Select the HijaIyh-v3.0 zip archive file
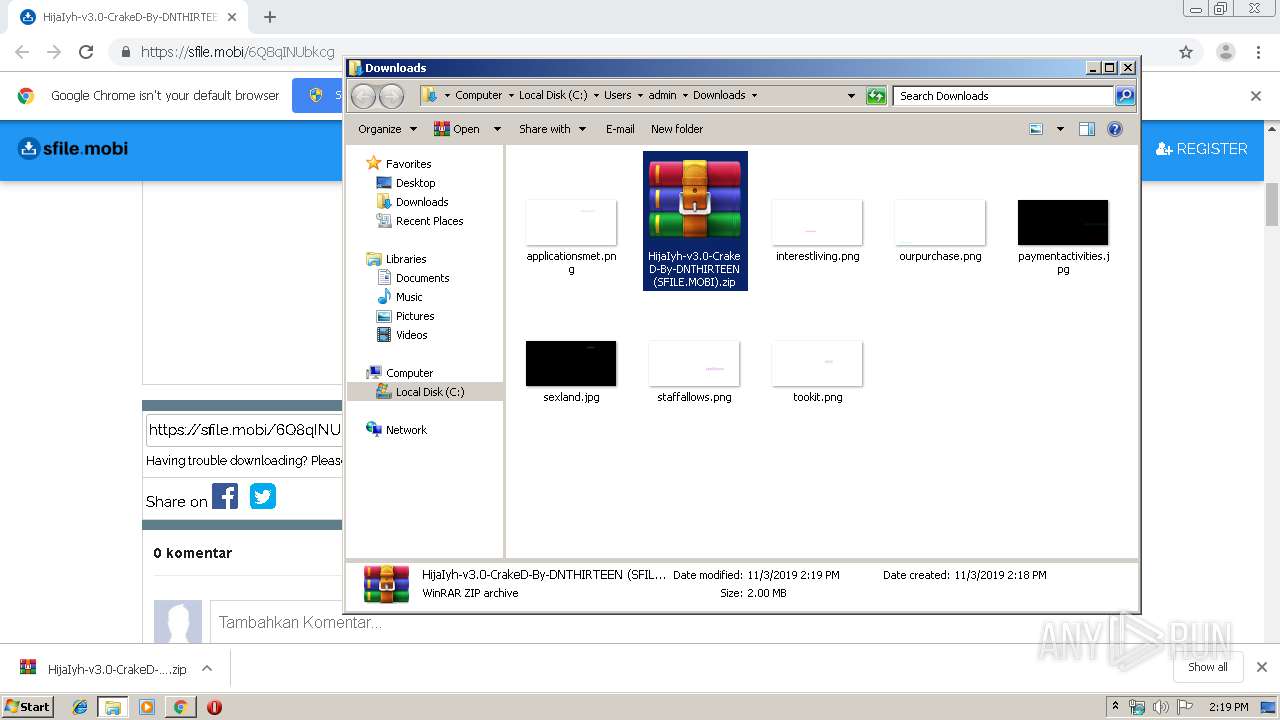The image size is (1280, 720). tap(695, 221)
